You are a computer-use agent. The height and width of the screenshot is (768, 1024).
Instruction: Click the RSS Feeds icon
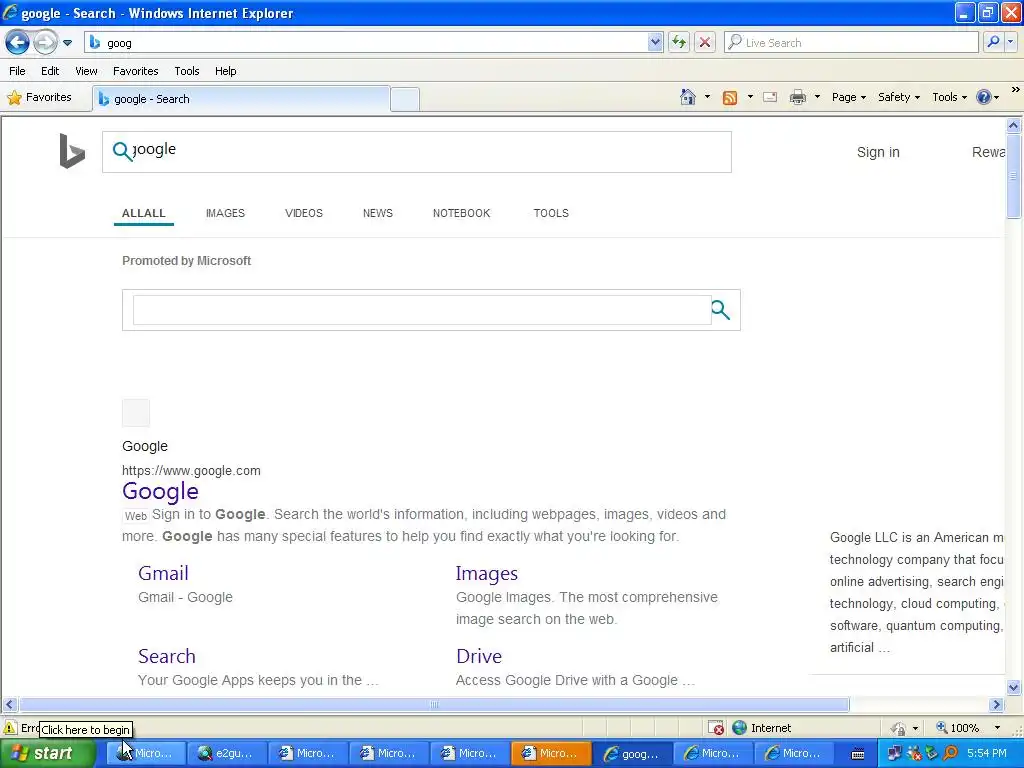[729, 97]
